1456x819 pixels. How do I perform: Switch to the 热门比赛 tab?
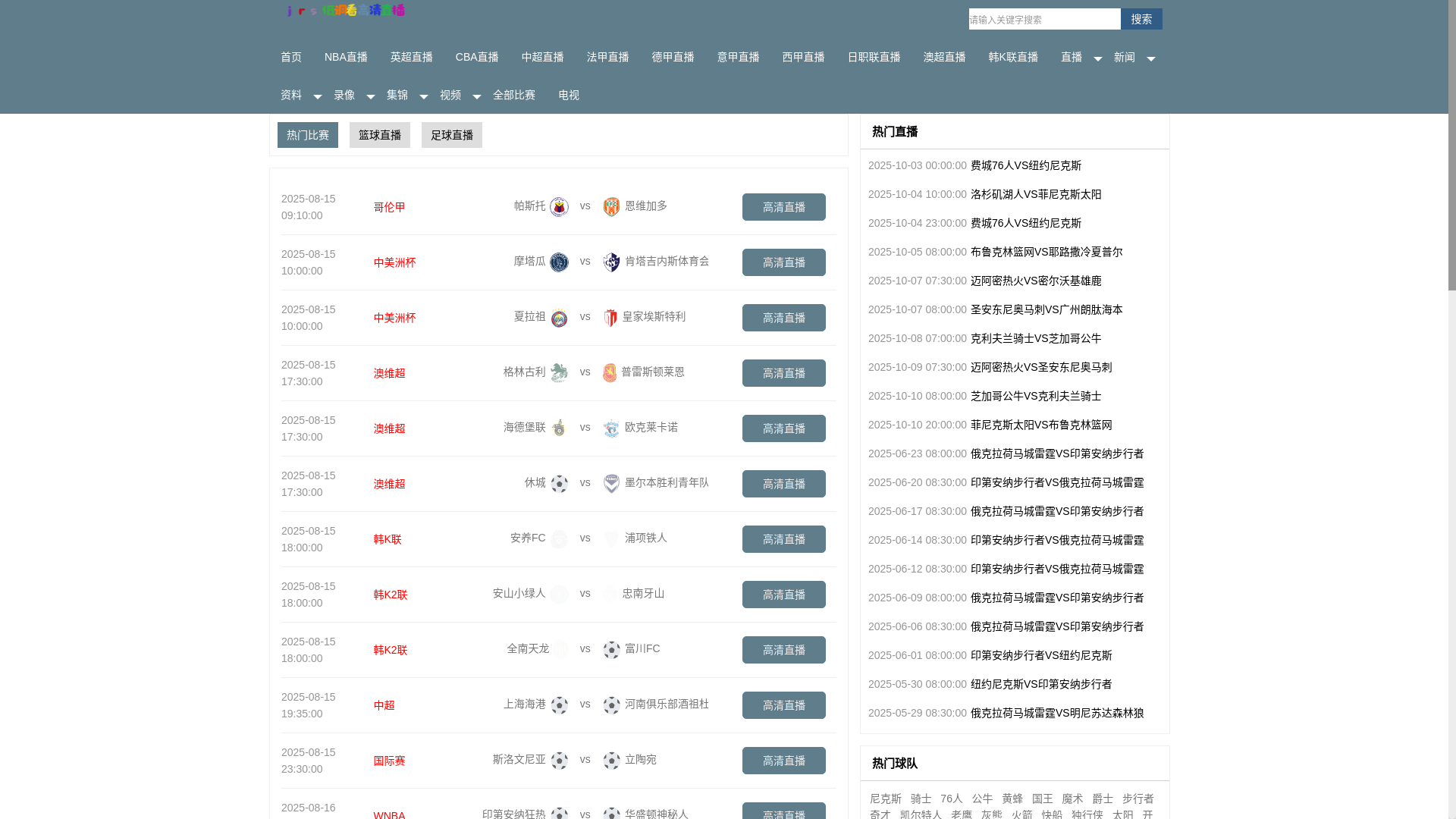(308, 135)
